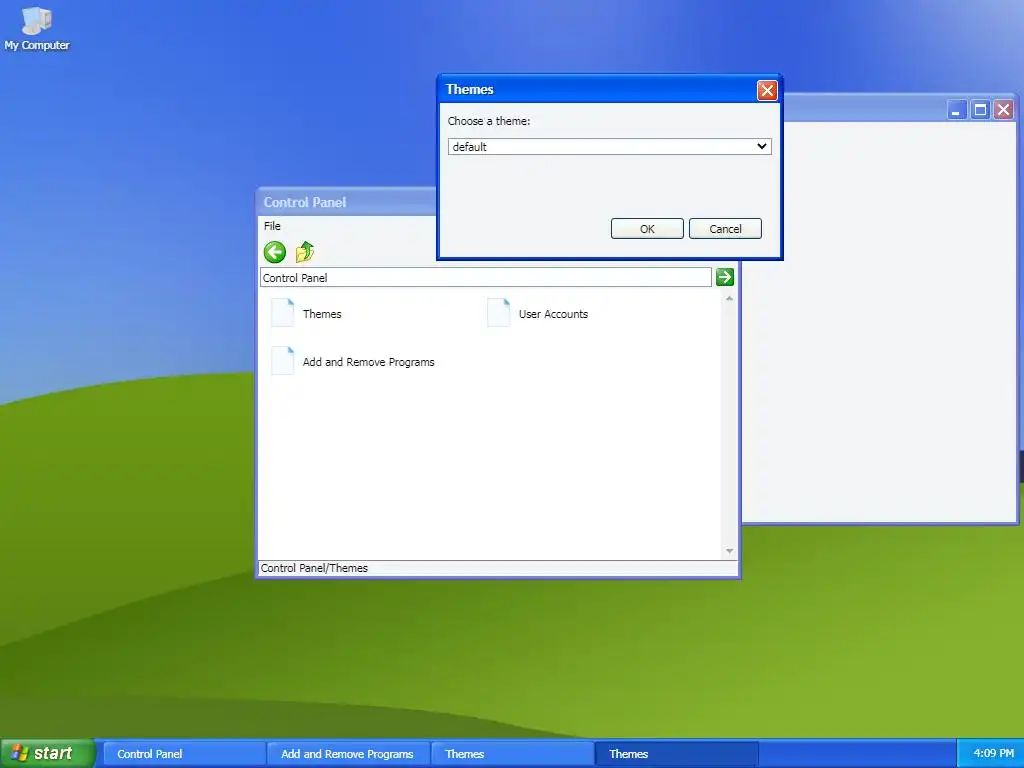Viewport: 1024px width, 768px height.
Task: Select the active Themes taskbar button
Action: click(677, 754)
